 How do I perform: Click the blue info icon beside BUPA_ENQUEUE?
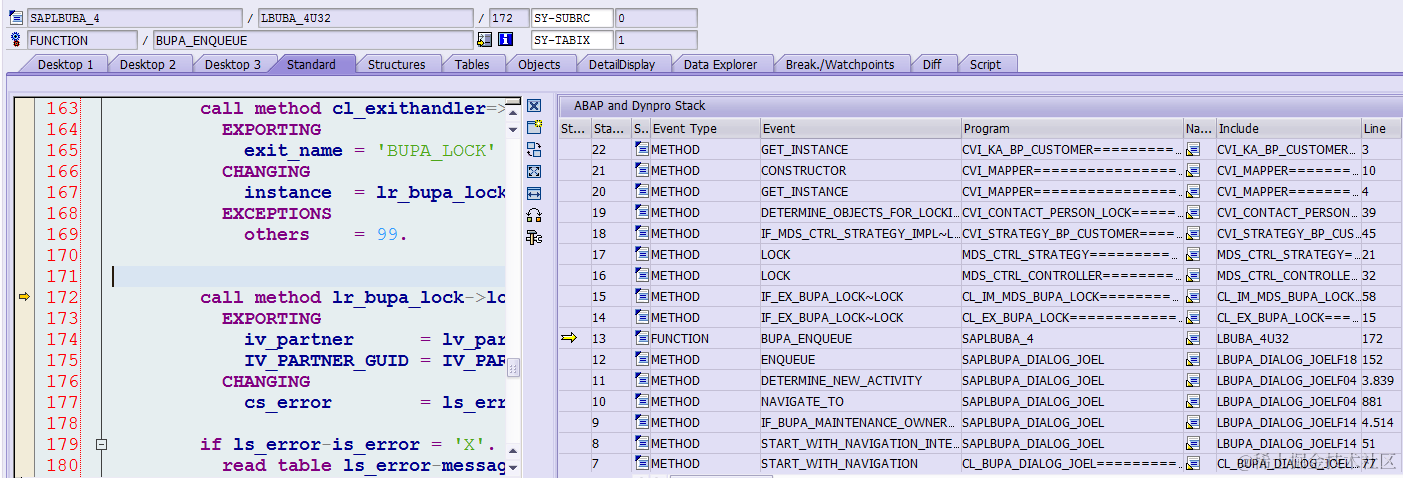click(506, 40)
